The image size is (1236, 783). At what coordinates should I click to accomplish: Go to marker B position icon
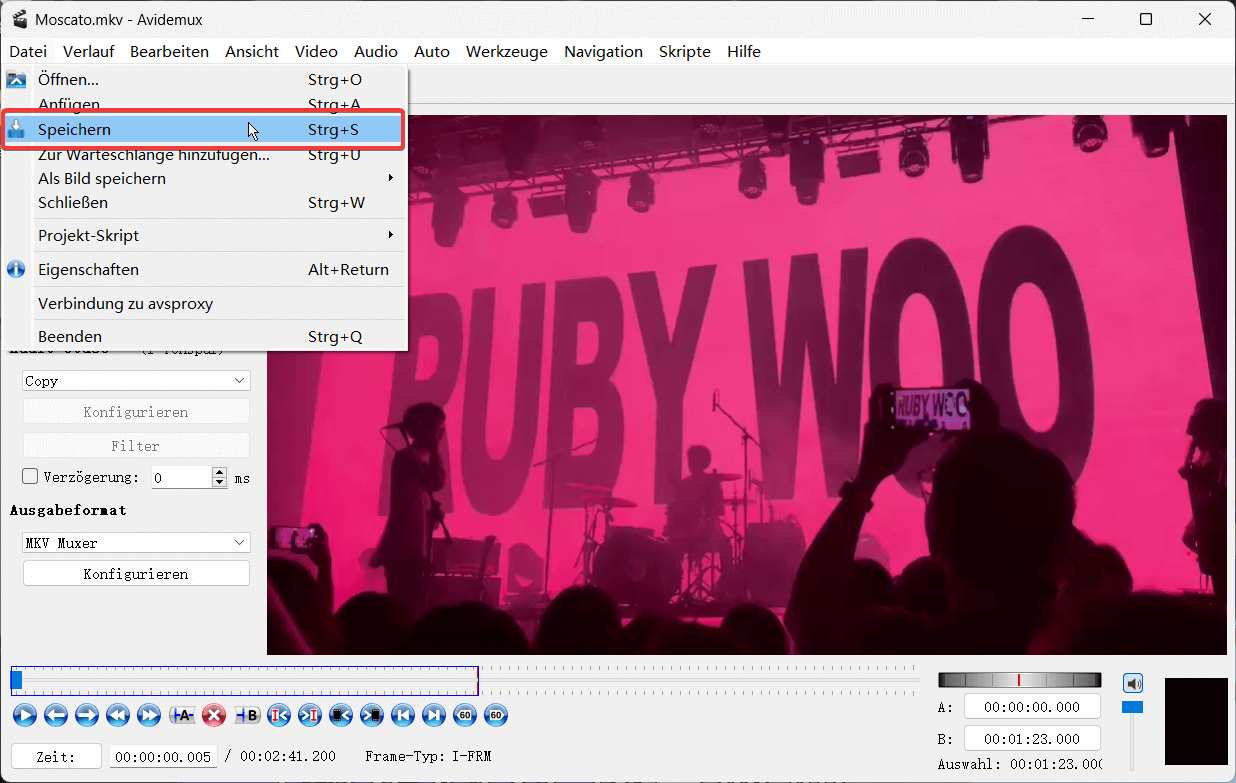[310, 715]
